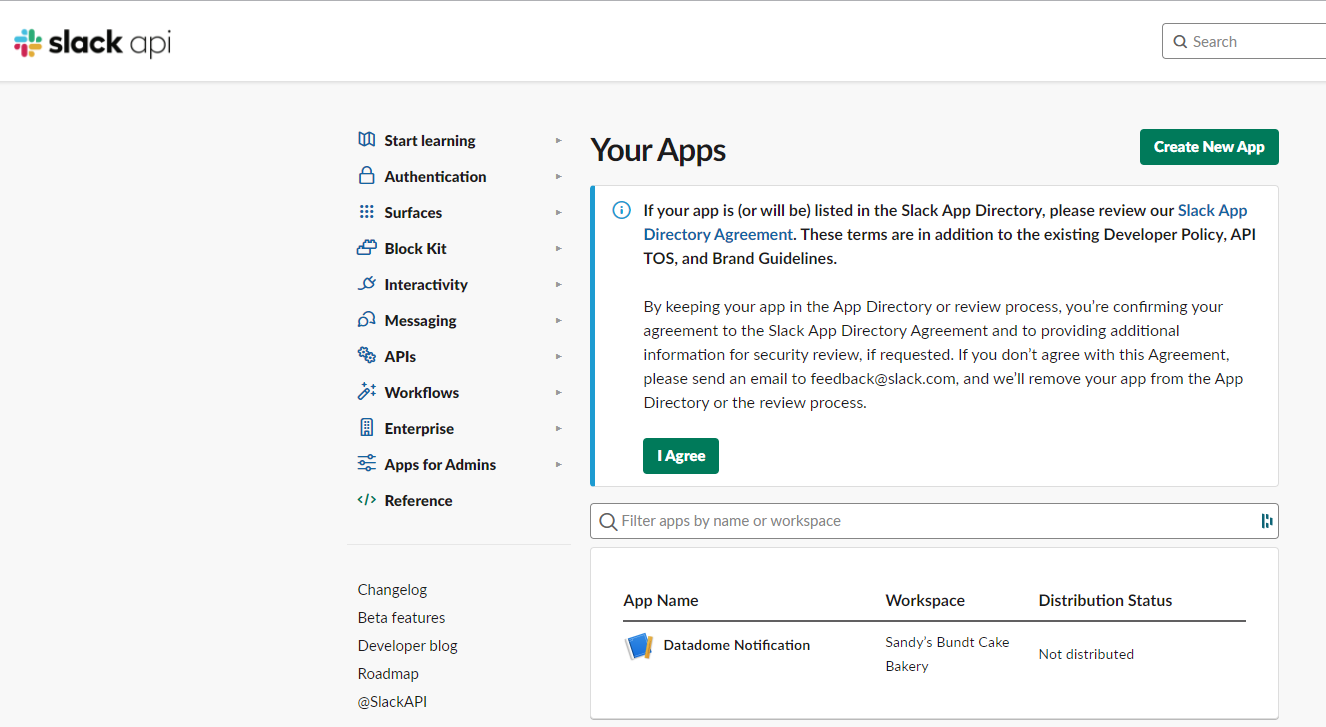Select Enterprise in the sidebar
Image resolution: width=1326 pixels, height=727 pixels.
pos(419,429)
